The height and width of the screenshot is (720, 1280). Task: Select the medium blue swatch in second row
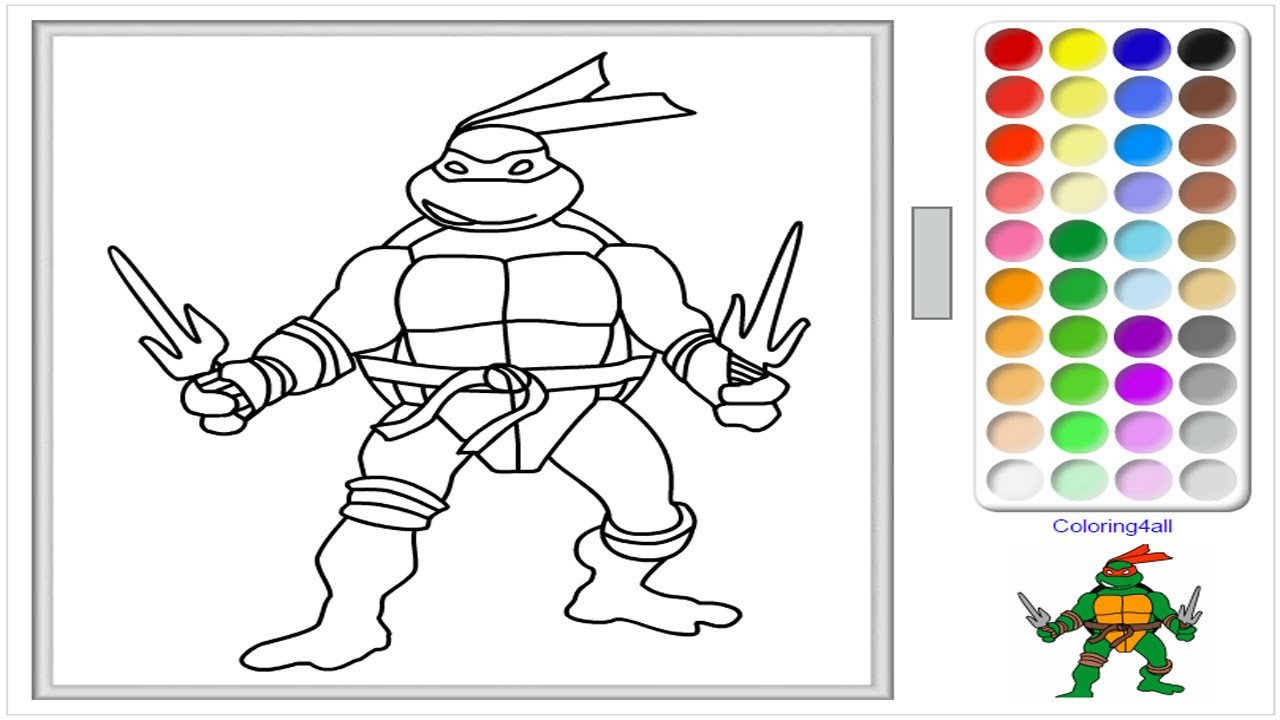[1142, 97]
